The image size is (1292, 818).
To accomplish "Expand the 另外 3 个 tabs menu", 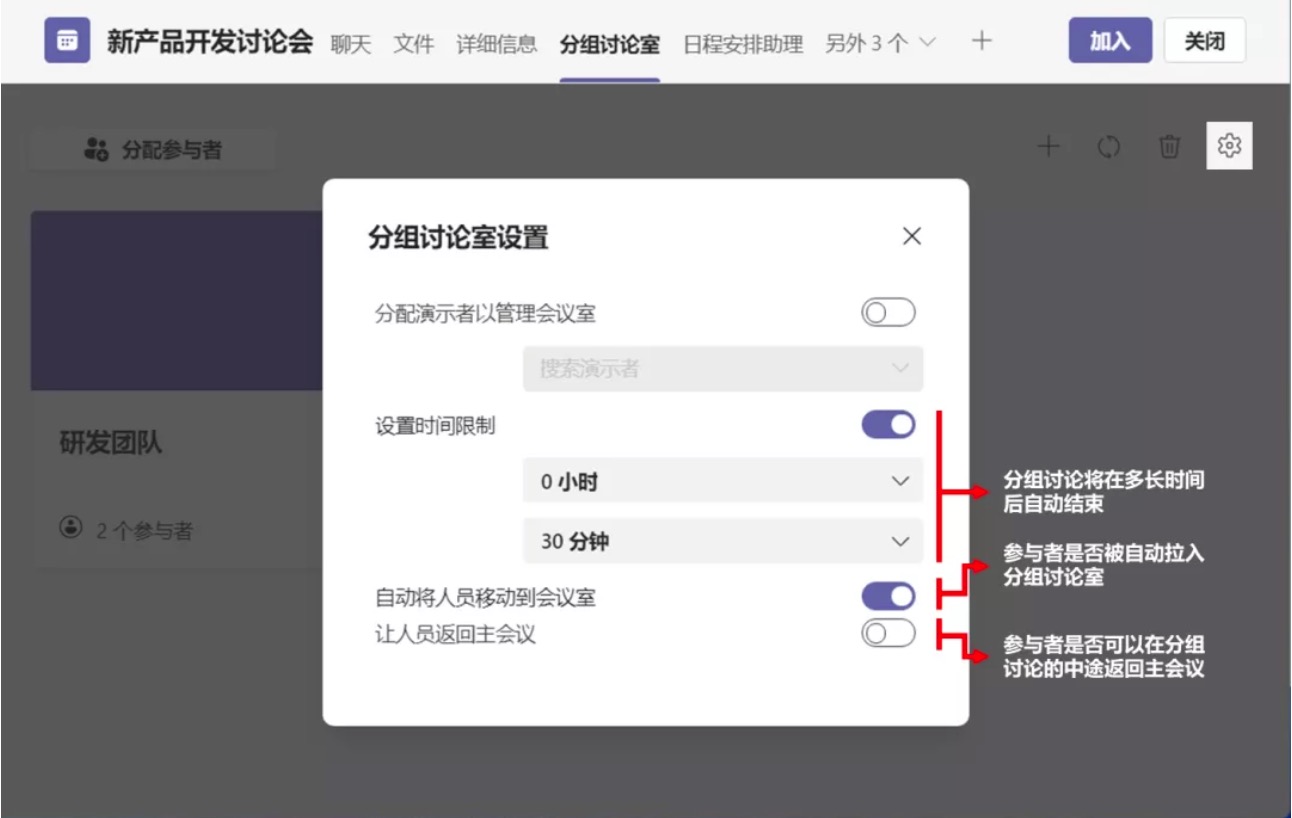I will click(x=881, y=43).
